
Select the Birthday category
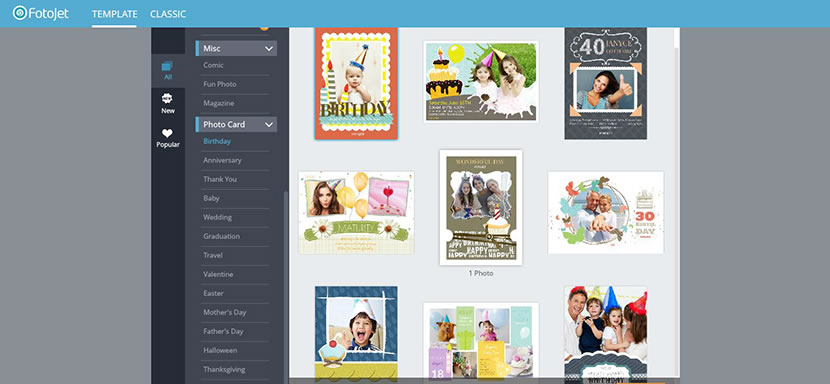(217, 141)
